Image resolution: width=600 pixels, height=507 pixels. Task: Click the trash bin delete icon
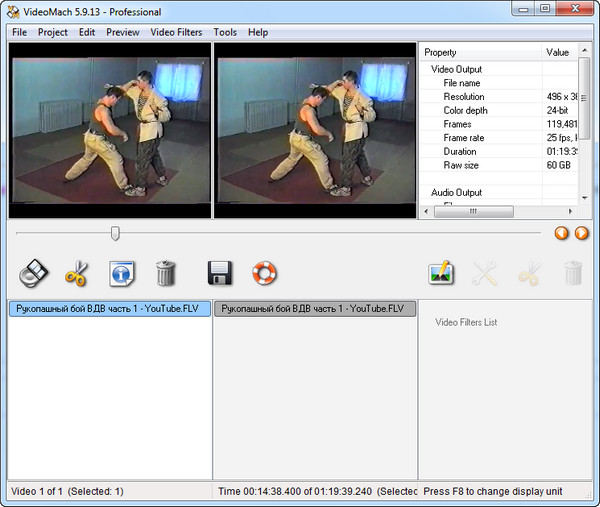tap(166, 272)
